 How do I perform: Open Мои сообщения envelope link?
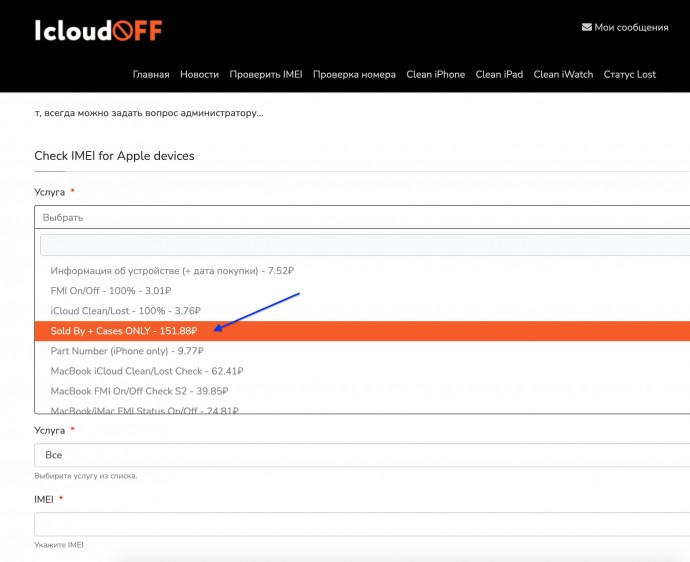625,28
